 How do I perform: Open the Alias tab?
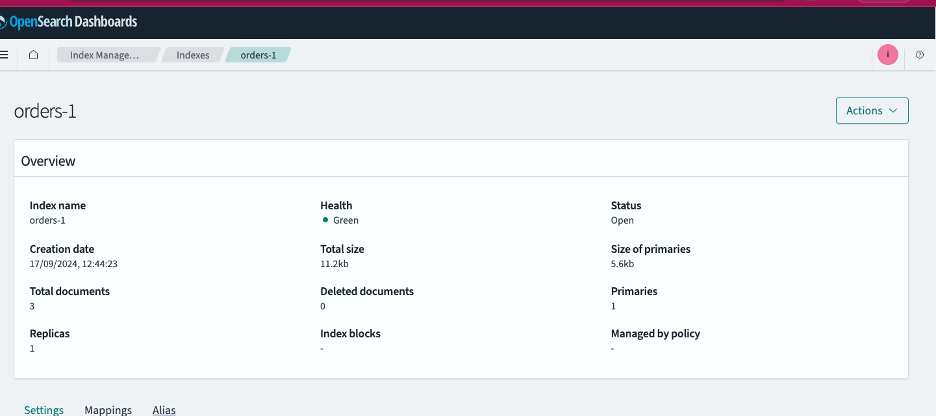point(164,410)
